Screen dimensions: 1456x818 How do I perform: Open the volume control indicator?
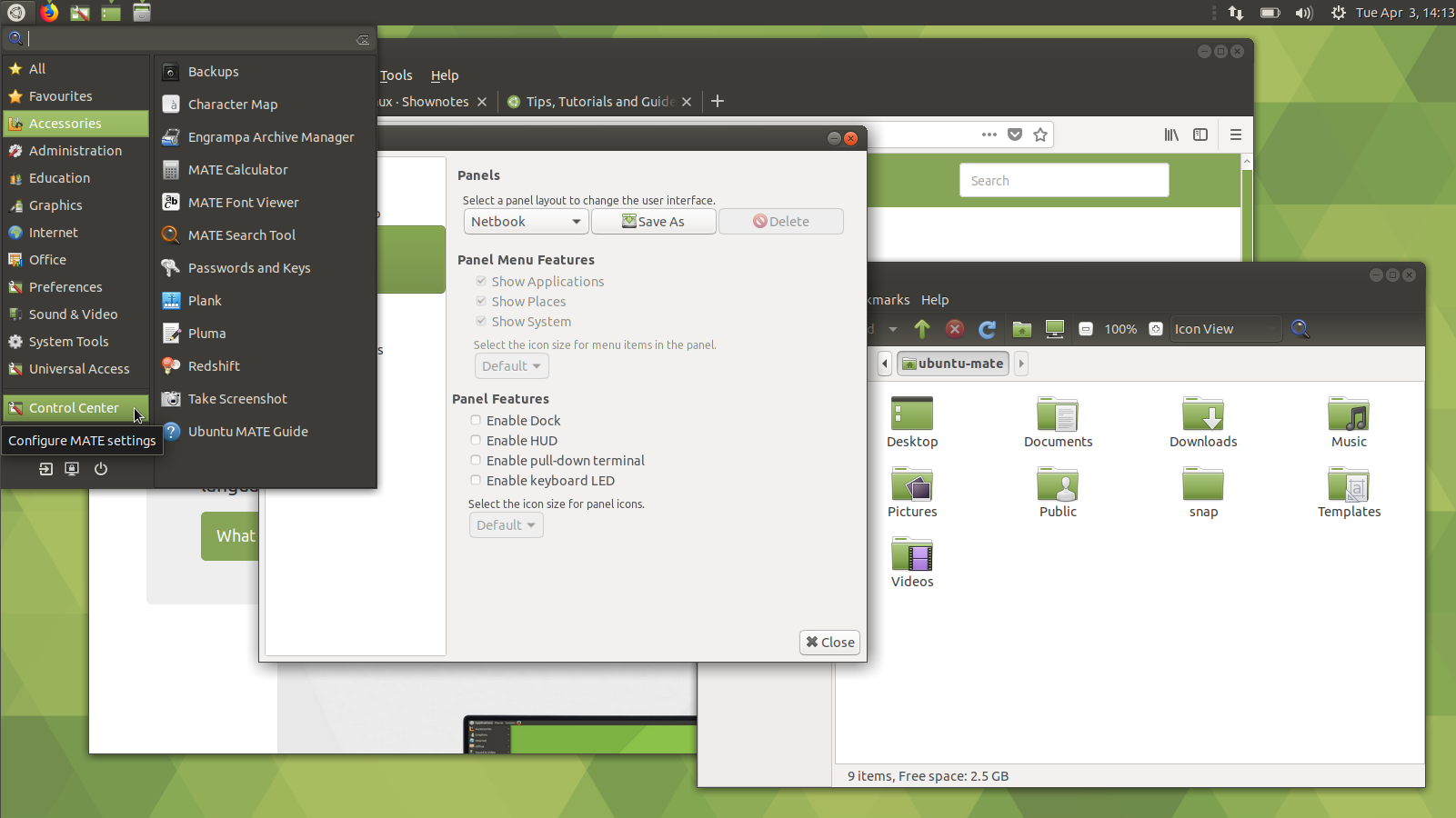coord(1304,13)
